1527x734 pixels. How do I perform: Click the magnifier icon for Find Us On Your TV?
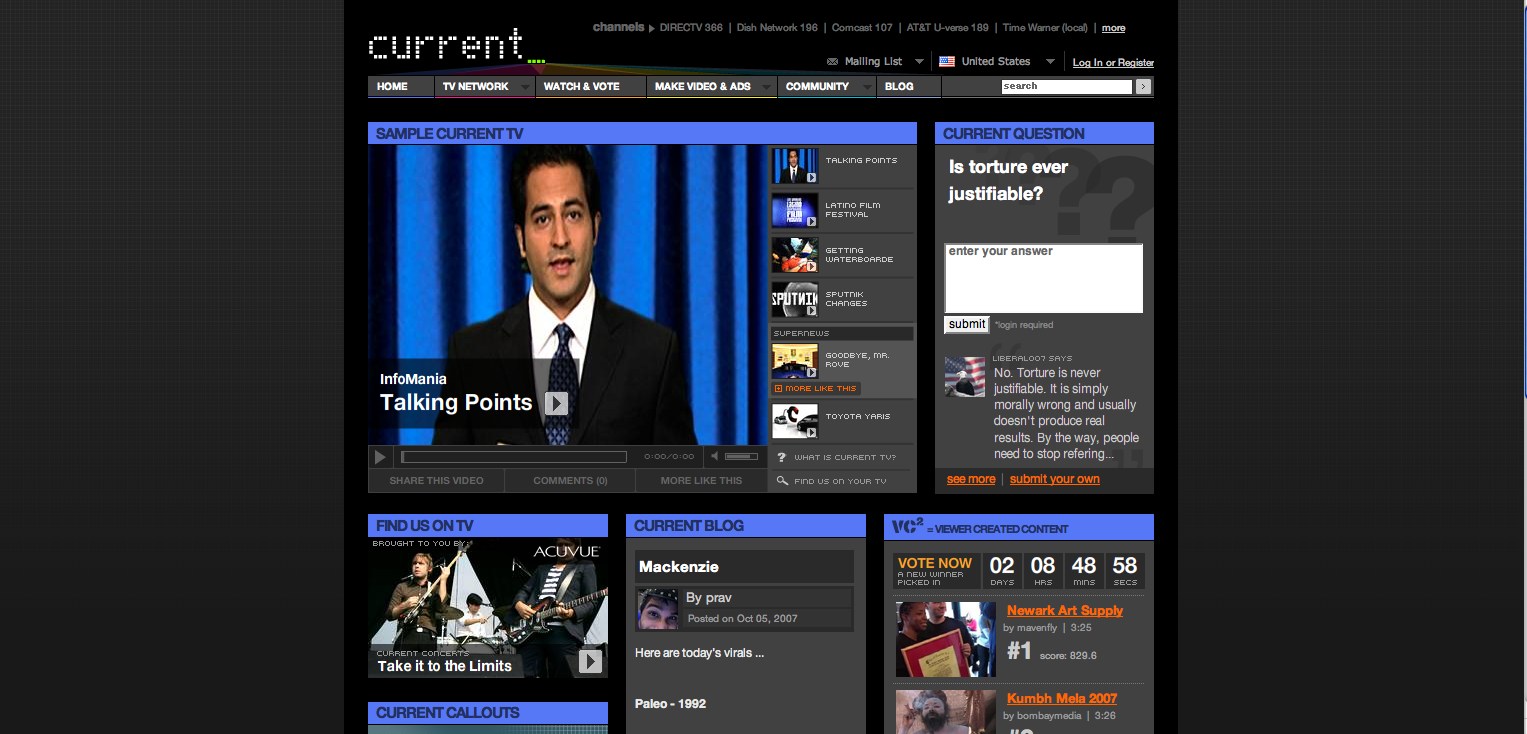pyautogui.click(x=782, y=481)
